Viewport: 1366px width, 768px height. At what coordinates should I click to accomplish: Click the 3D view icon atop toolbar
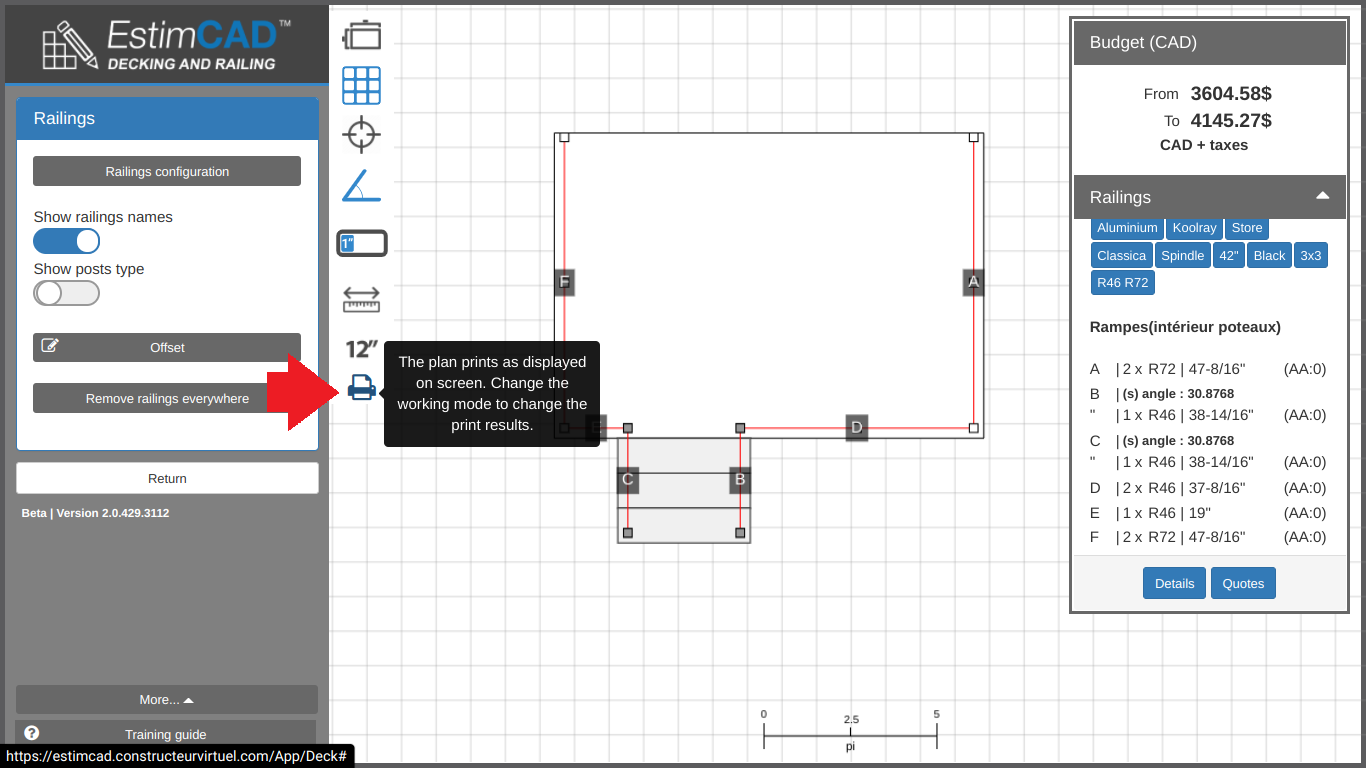point(361,36)
